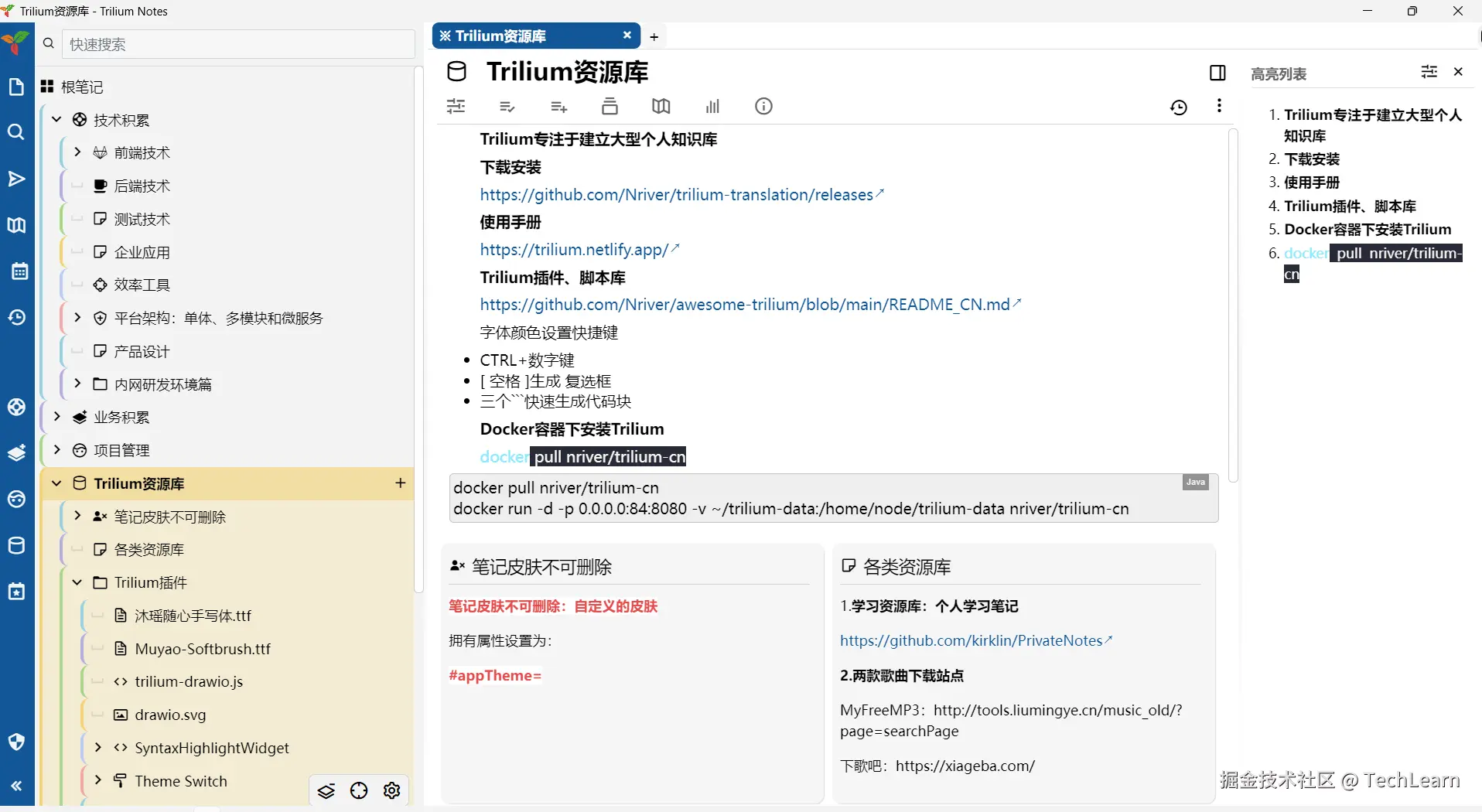Open highlight list options with the sliders icon
1482x812 pixels.
pos(1429,72)
